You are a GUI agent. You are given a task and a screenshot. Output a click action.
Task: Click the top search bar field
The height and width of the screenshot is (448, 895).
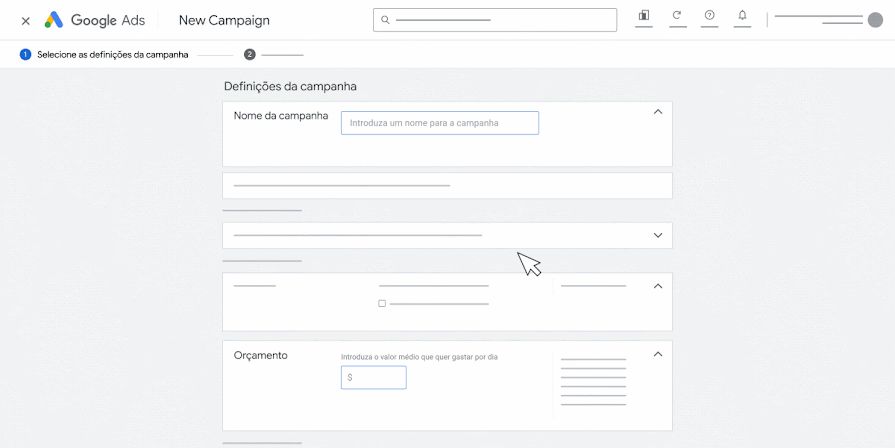coord(495,20)
